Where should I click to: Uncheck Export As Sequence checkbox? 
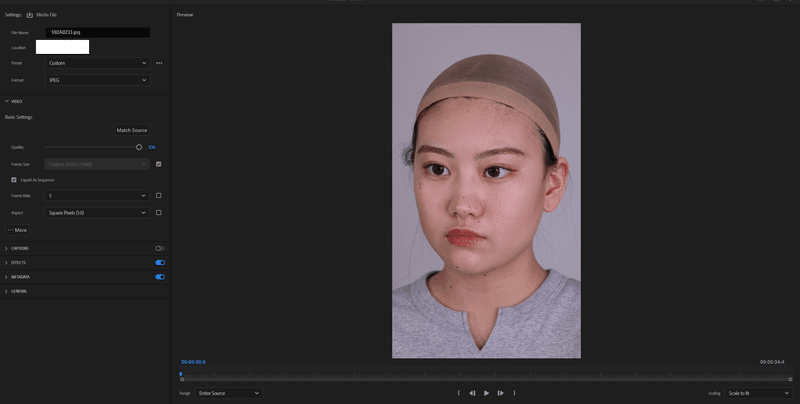(14, 180)
